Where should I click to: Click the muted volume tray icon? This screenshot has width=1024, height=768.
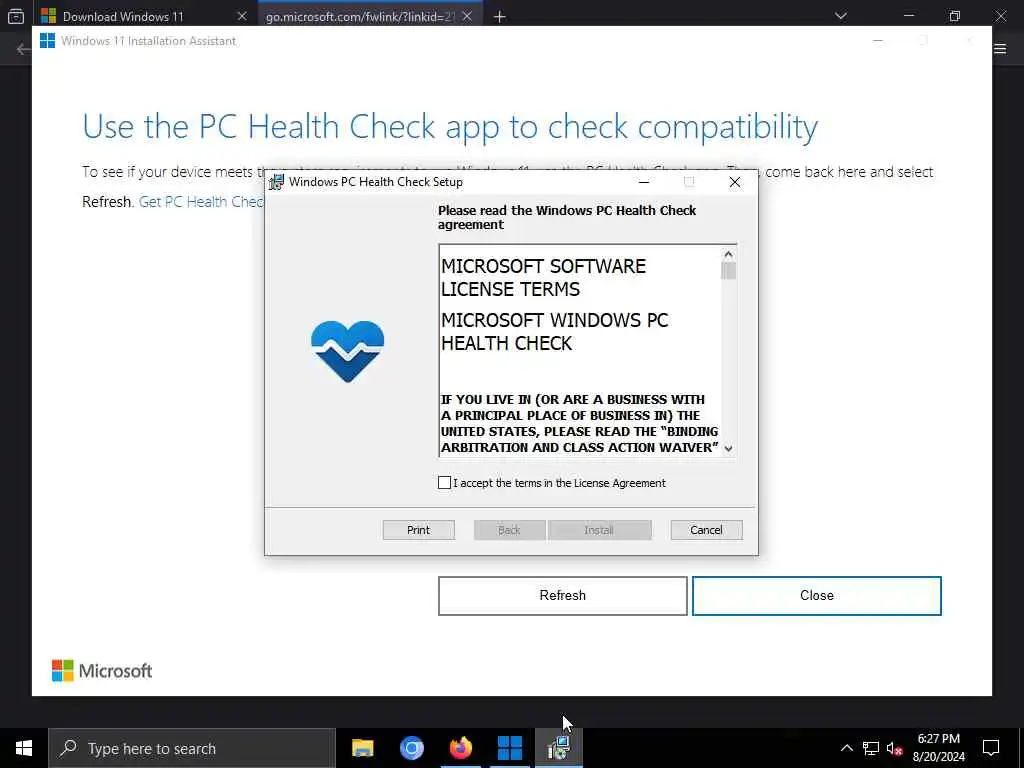(894, 748)
